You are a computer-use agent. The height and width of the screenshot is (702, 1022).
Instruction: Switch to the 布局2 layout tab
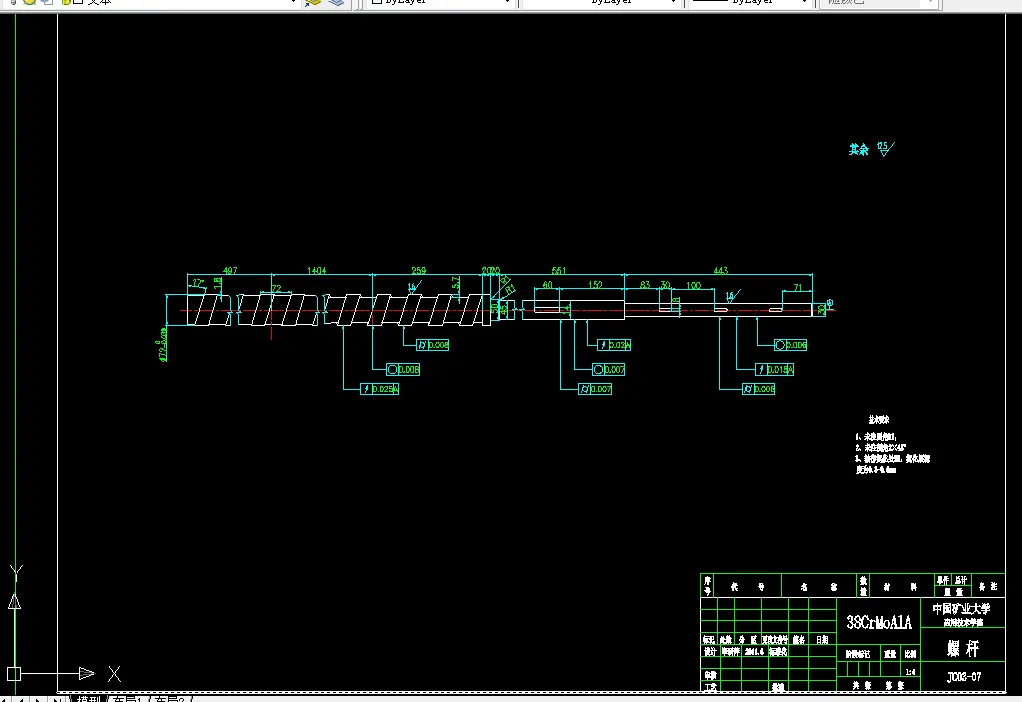coord(170,699)
